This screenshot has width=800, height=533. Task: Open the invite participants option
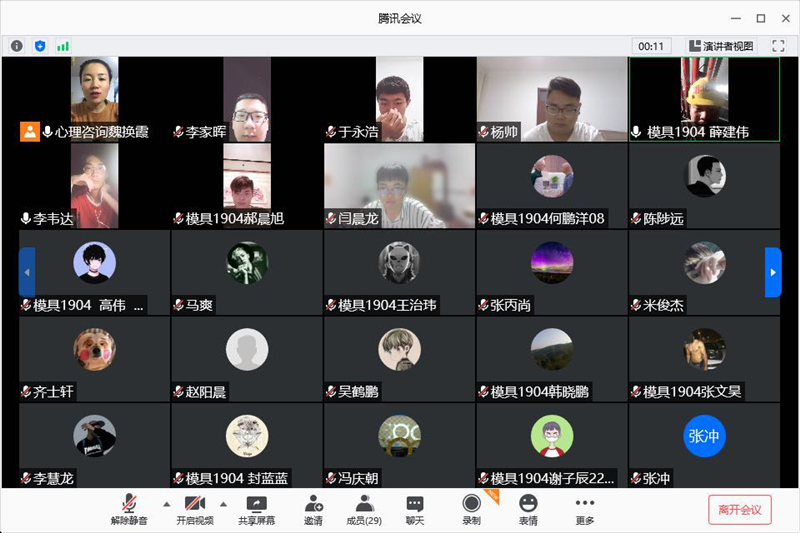[x=313, y=510]
